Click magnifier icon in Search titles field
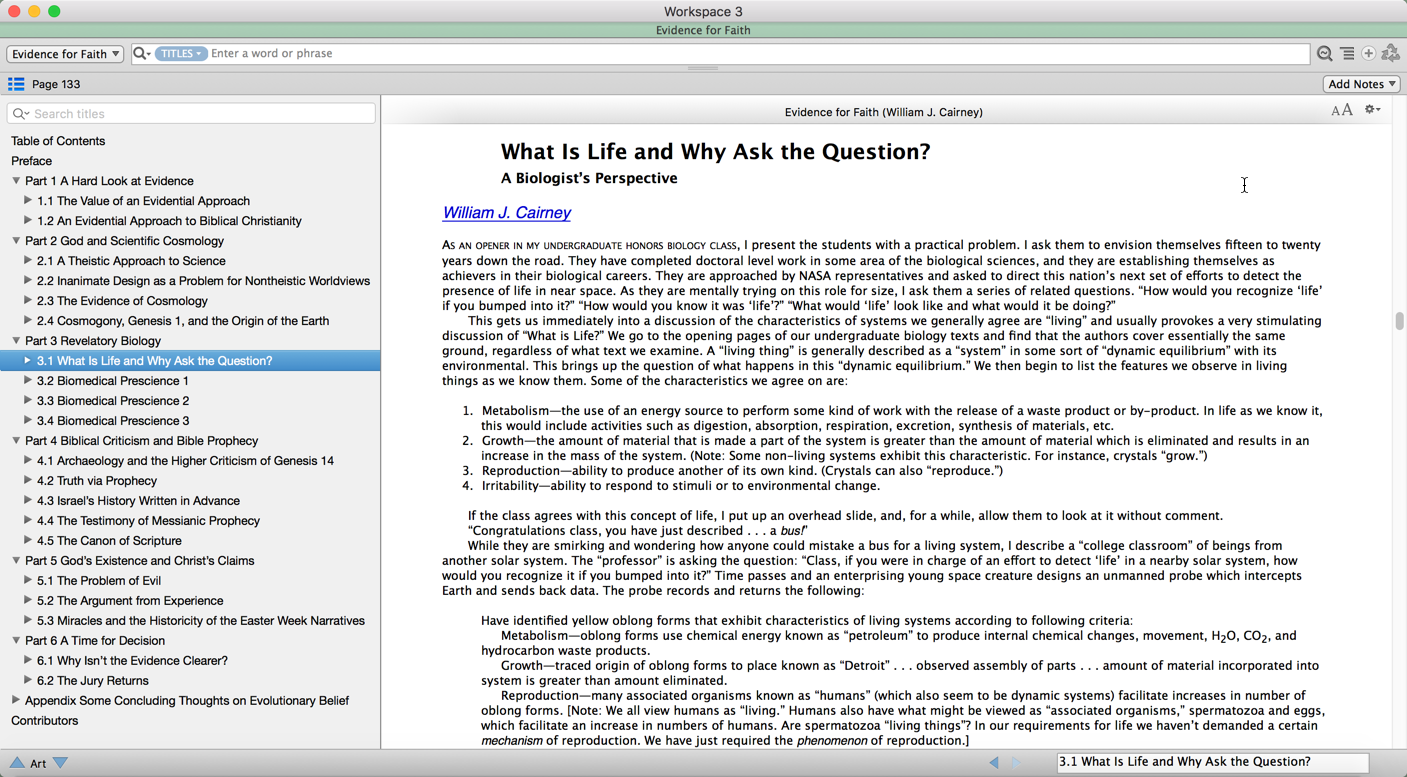The width and height of the screenshot is (1407, 777). [x=20, y=114]
